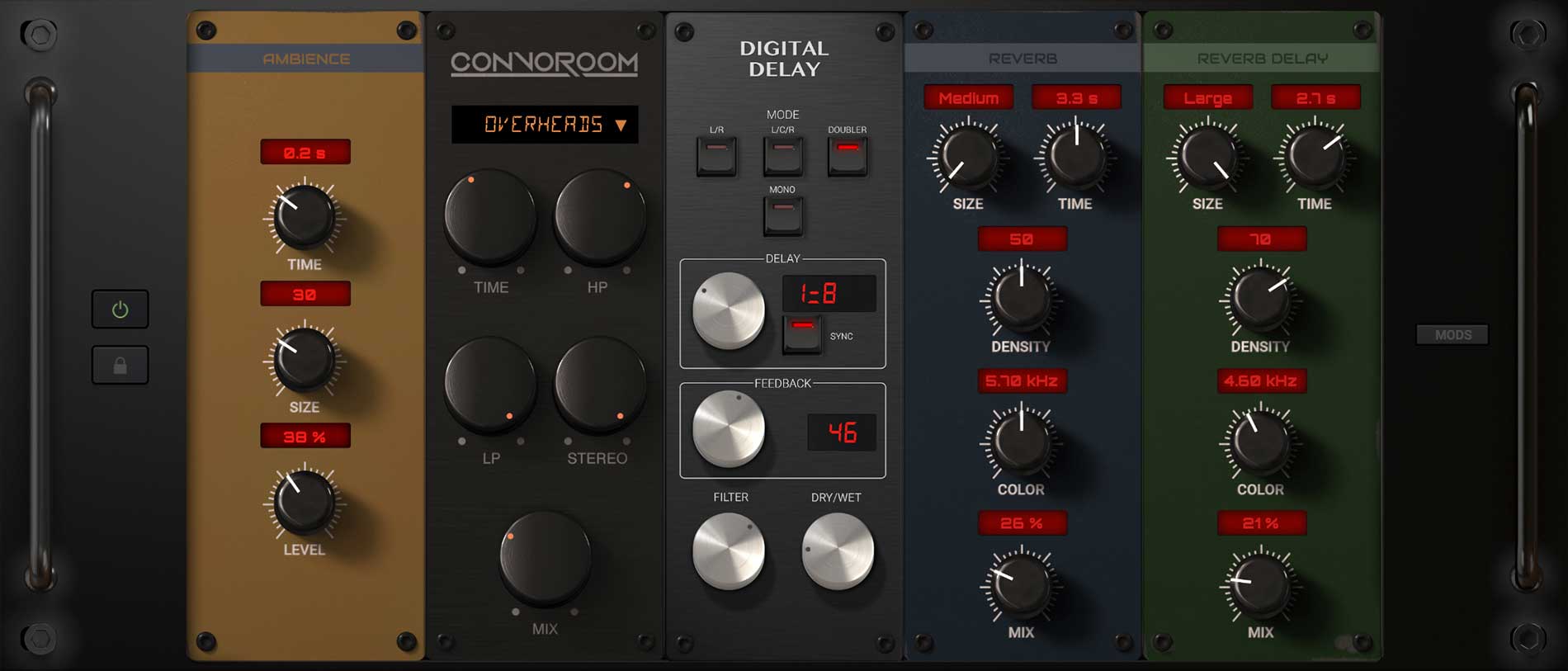Open the Large reverb delay size selector

point(1207,98)
